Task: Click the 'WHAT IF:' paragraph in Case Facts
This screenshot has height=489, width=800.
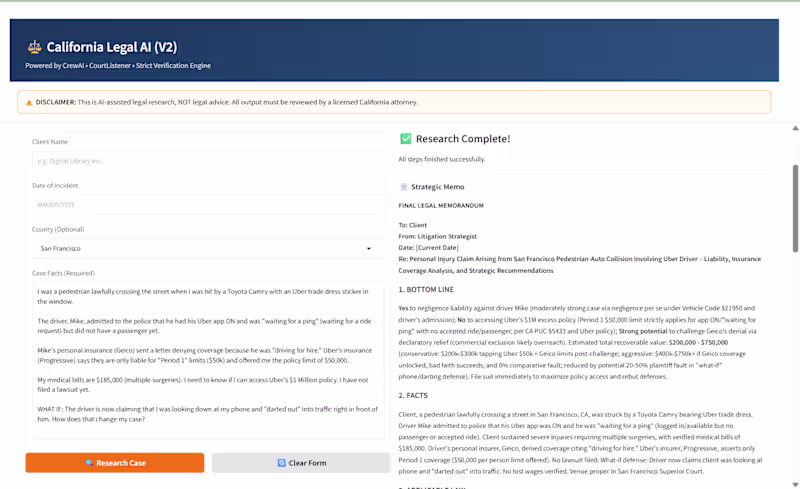Action: coord(207,414)
